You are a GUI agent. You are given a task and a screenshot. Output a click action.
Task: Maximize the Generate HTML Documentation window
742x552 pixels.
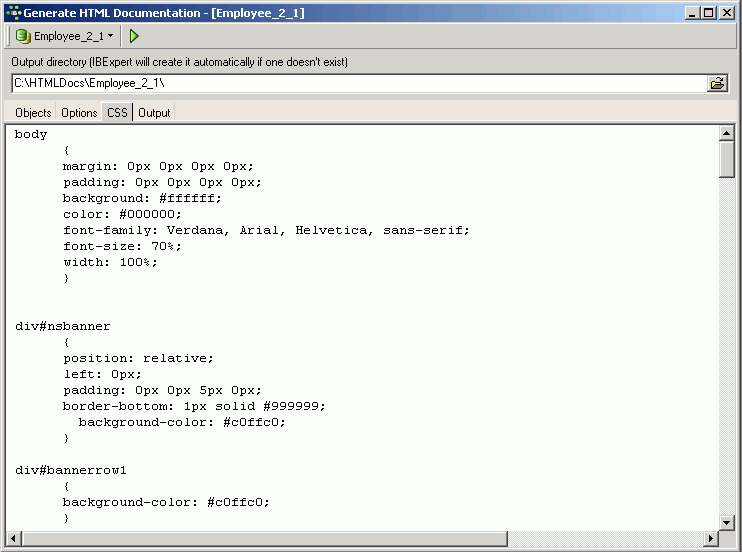[709, 12]
